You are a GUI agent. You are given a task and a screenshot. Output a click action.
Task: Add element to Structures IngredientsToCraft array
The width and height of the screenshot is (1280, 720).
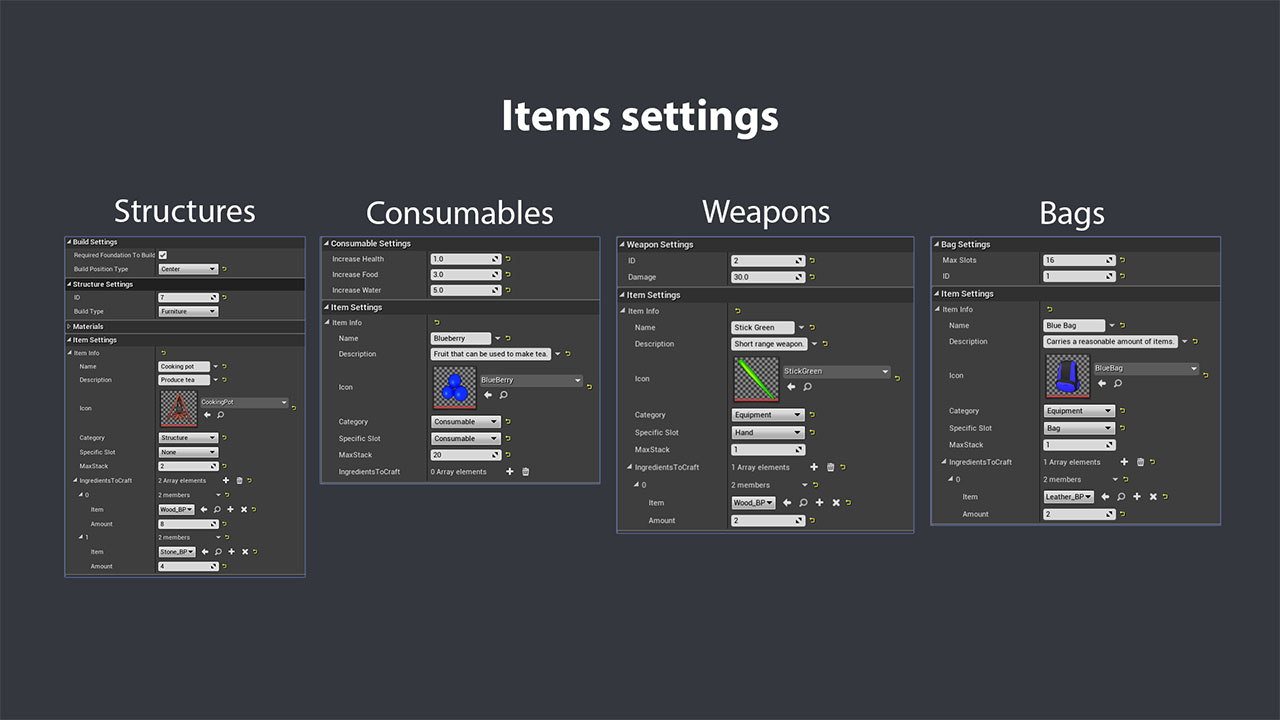[x=226, y=481]
